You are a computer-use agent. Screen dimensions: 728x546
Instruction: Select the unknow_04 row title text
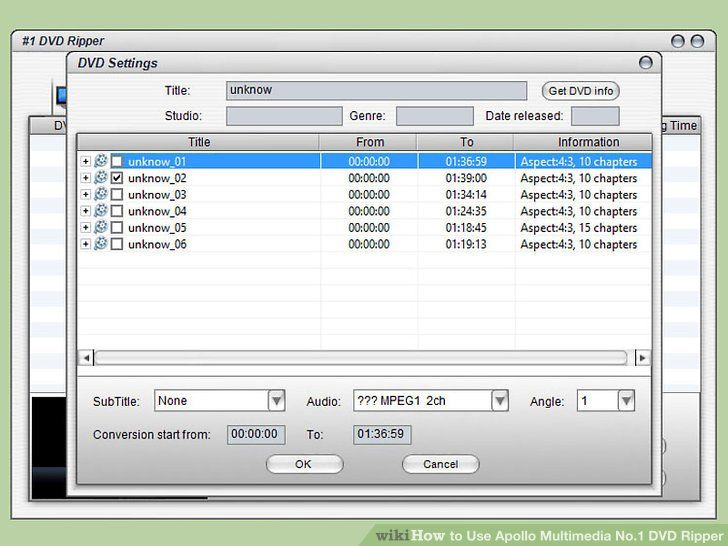pyautogui.click(x=157, y=211)
